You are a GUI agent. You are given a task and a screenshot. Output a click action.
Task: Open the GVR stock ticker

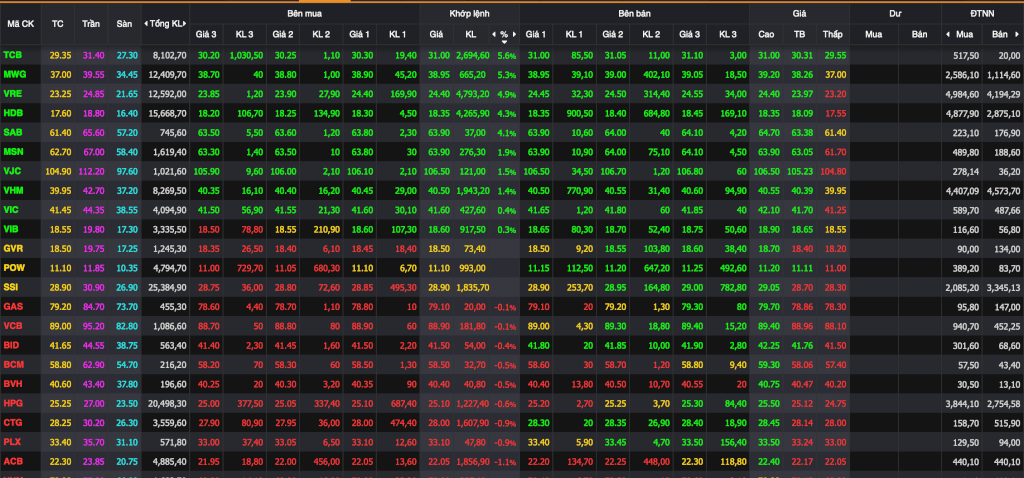click(x=12, y=249)
